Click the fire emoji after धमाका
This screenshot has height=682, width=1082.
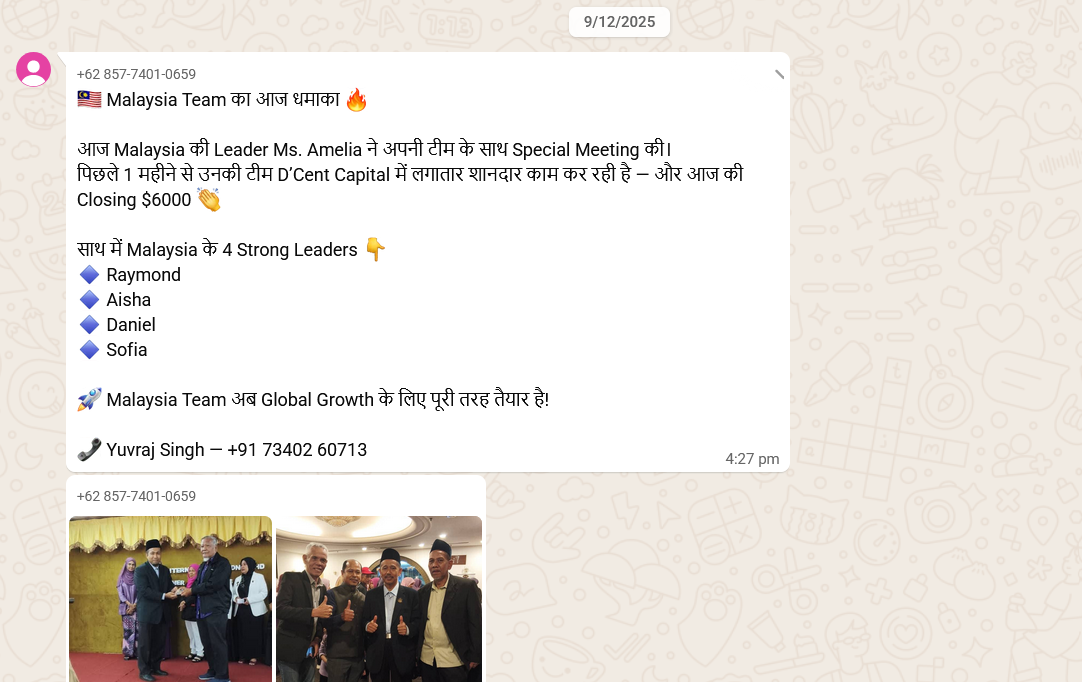point(357,99)
